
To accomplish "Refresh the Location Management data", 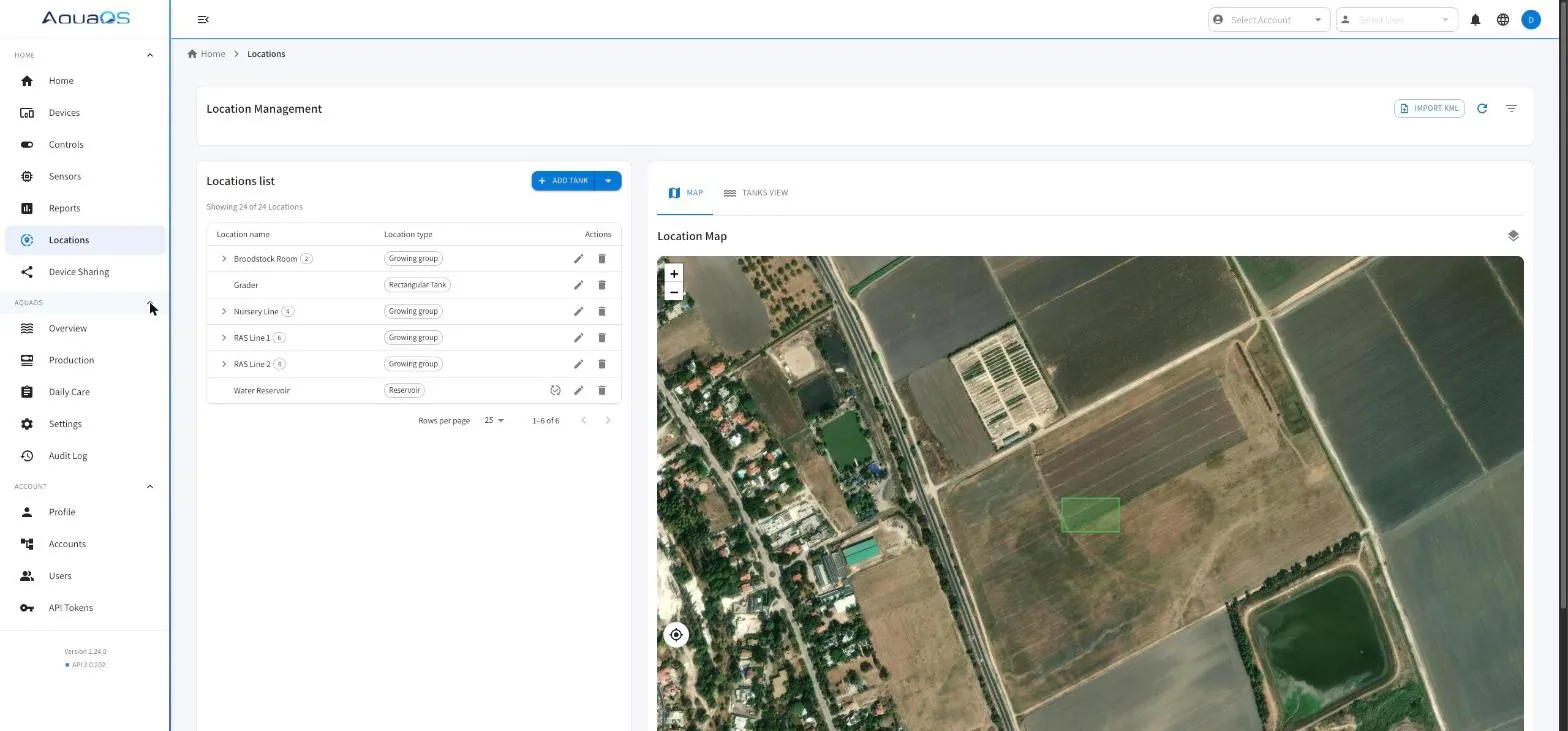I will click(1482, 109).
